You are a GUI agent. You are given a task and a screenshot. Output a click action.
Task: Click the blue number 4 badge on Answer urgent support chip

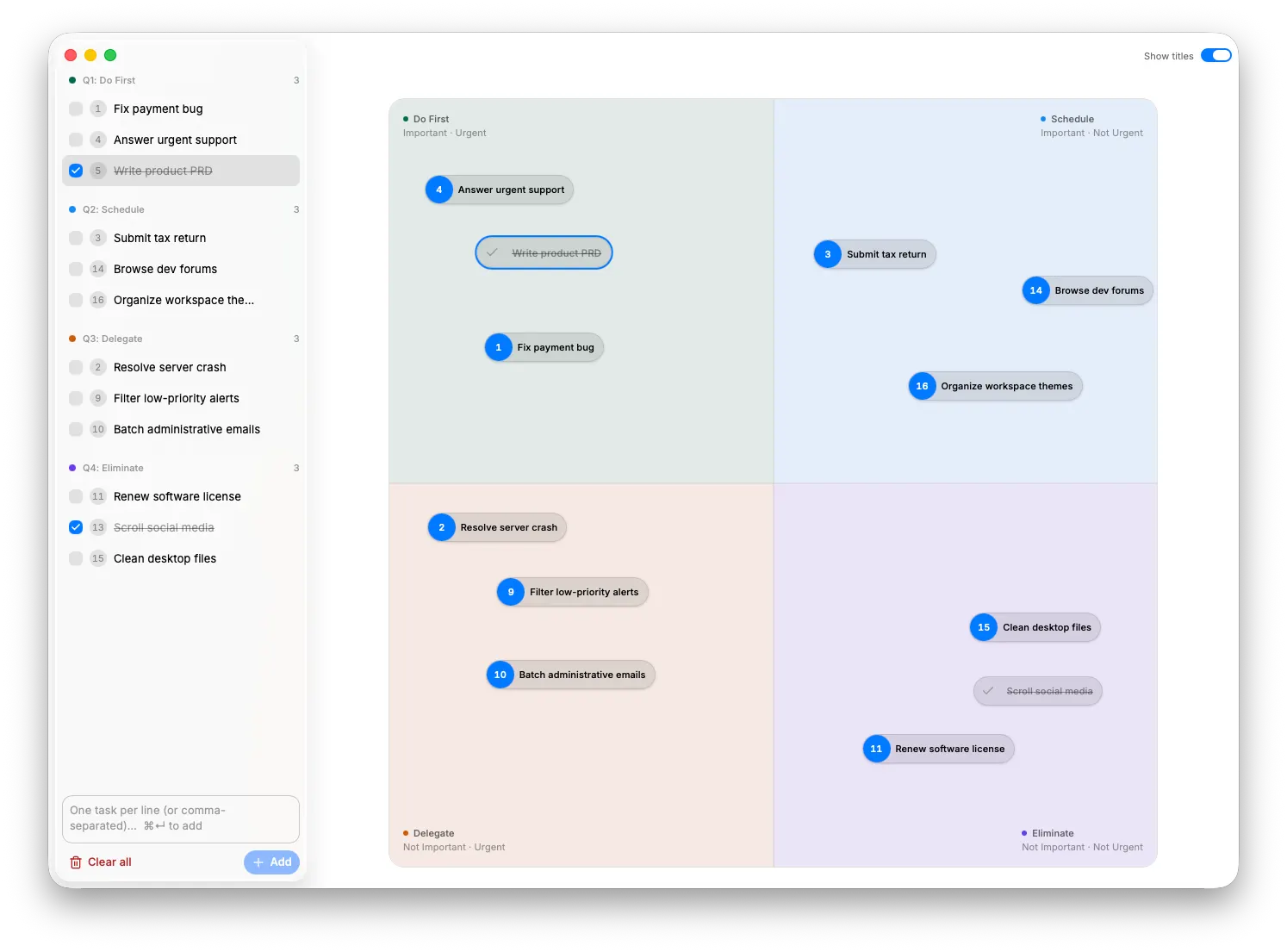439,190
